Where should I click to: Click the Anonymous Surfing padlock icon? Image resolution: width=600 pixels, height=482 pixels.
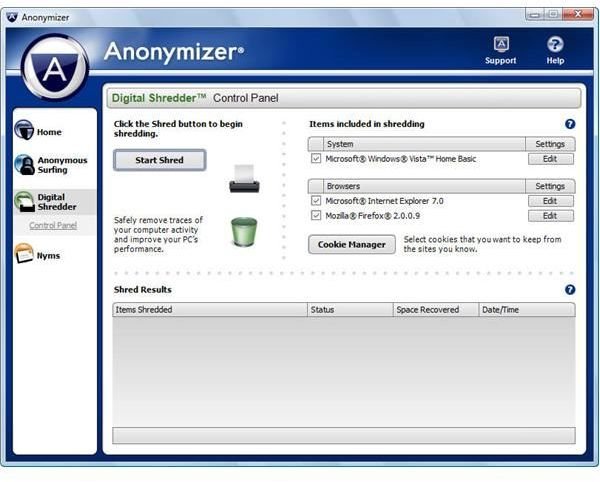(x=25, y=164)
